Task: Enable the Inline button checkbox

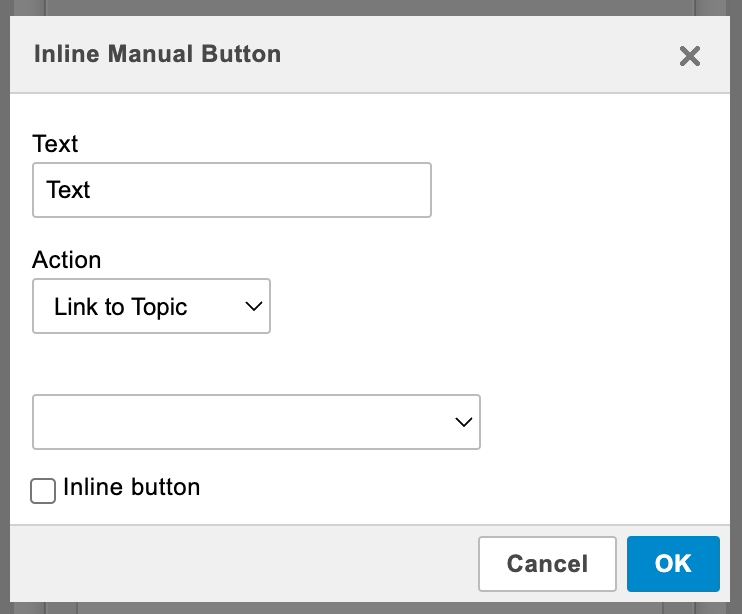Action: pos(43,491)
